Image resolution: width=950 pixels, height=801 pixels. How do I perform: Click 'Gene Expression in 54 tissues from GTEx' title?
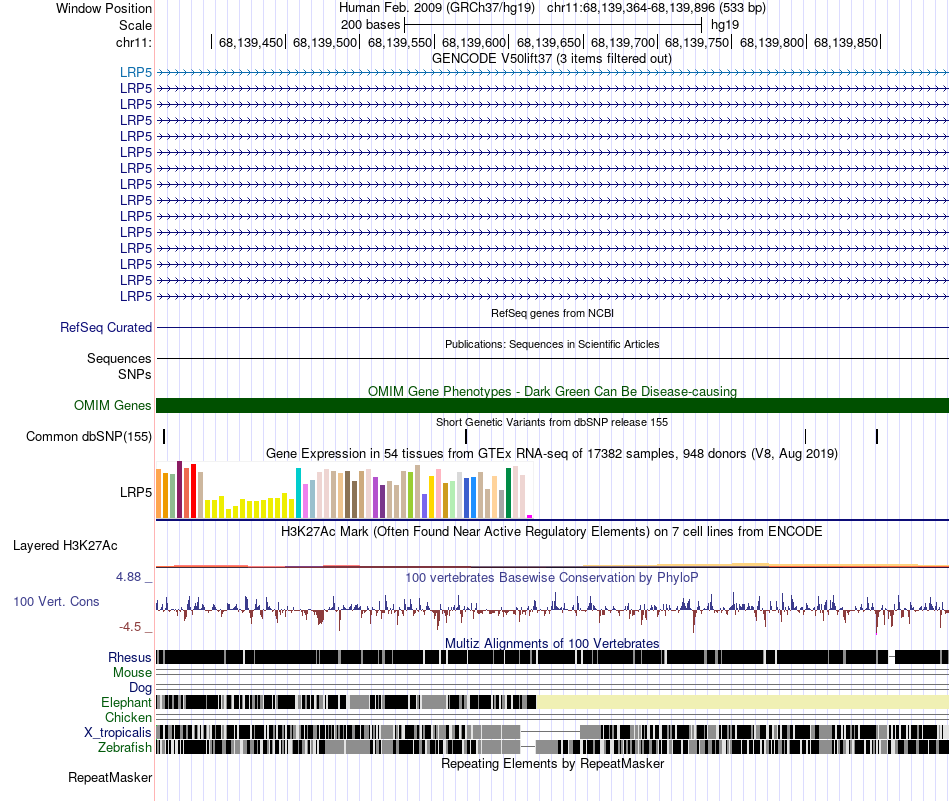pos(552,453)
